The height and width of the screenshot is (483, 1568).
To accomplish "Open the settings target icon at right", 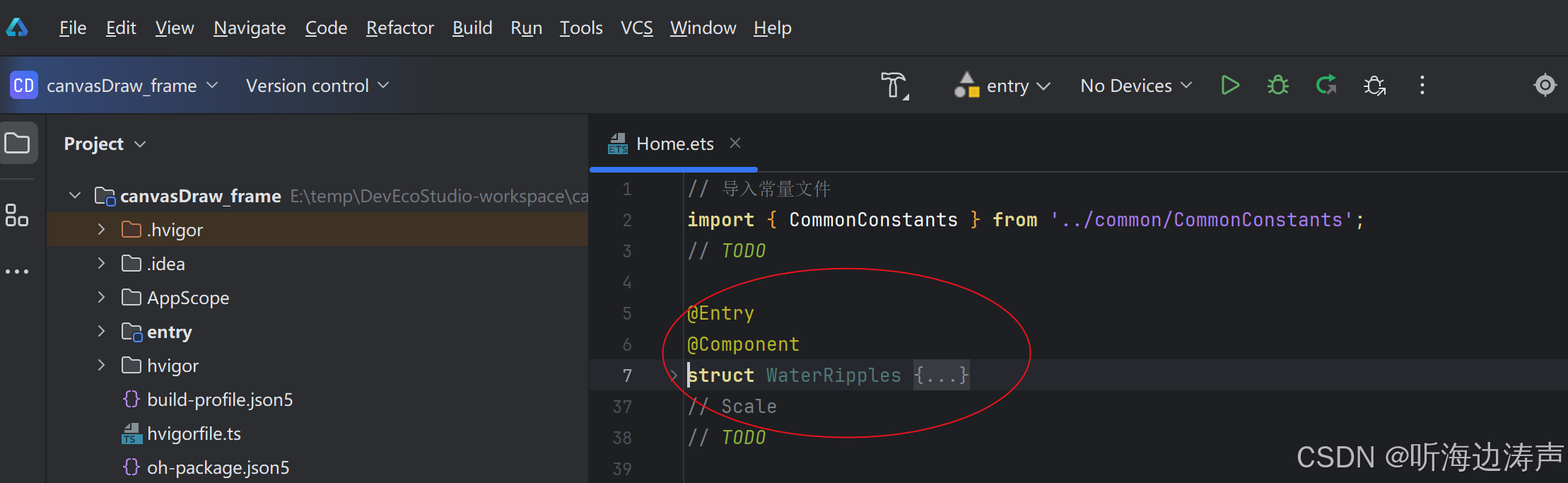I will pyautogui.click(x=1545, y=86).
